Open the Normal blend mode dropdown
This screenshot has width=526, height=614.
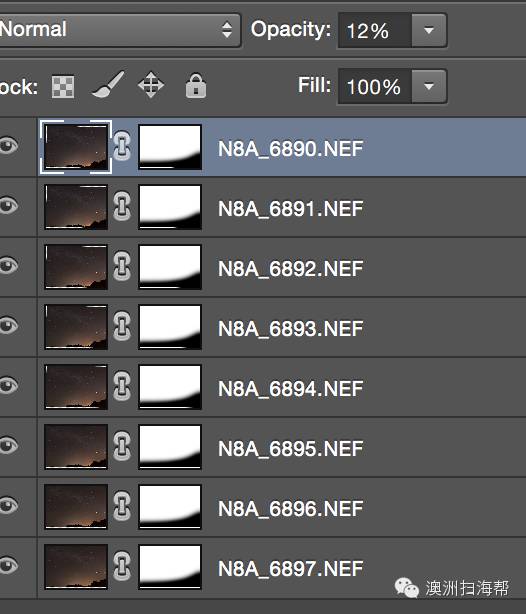(x=119, y=30)
